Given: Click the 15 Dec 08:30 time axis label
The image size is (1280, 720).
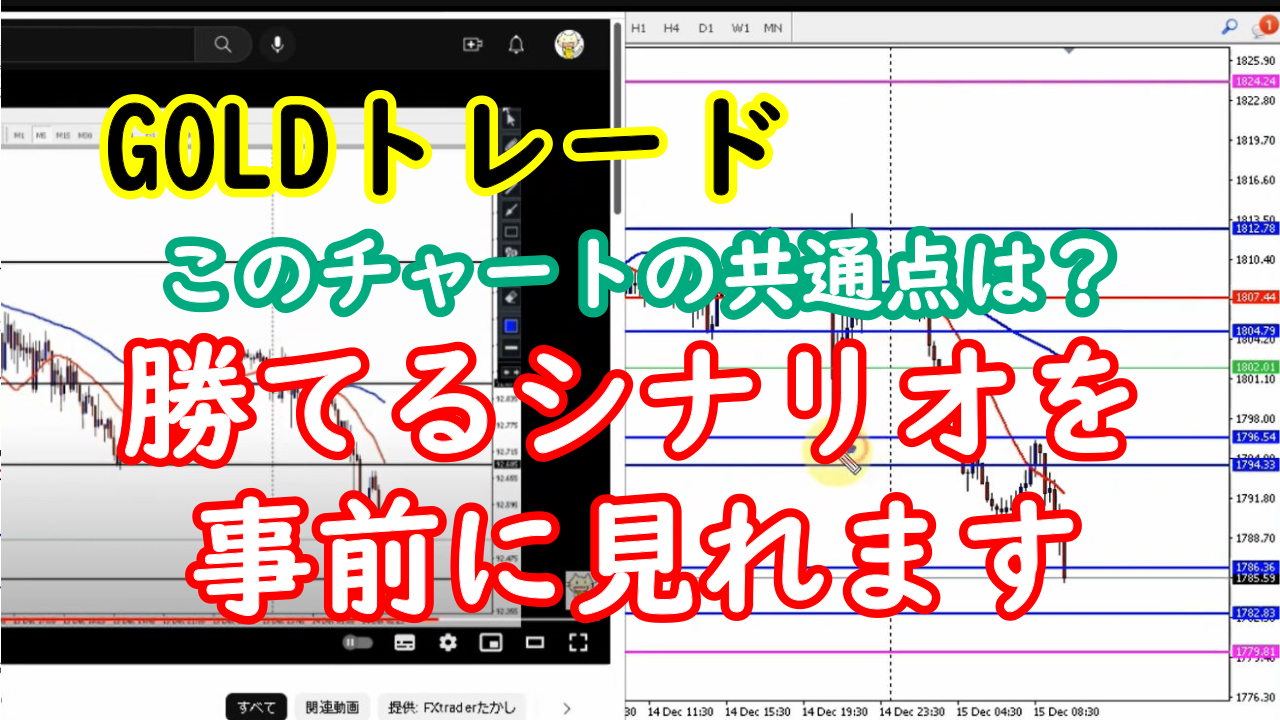Looking at the screenshot, I should pyautogui.click(x=1066, y=711).
